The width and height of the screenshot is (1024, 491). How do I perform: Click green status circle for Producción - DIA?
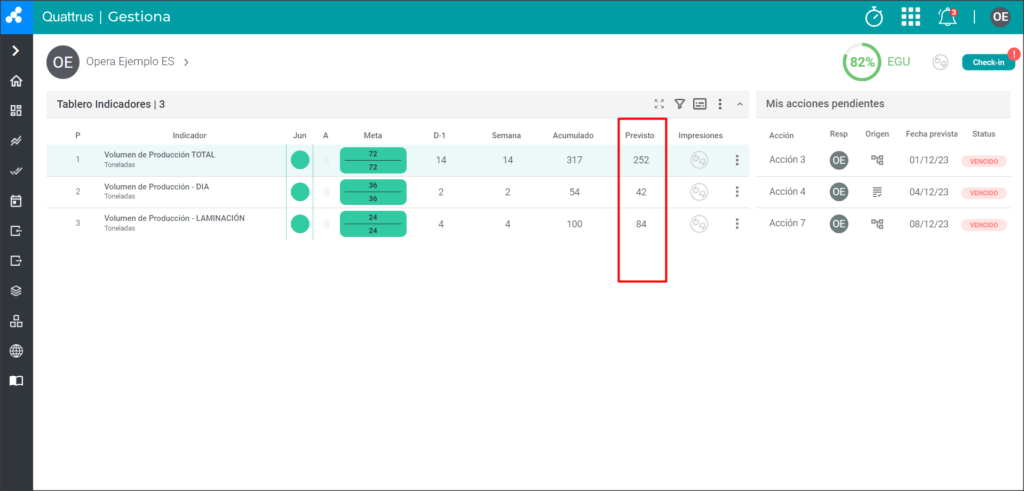point(300,192)
